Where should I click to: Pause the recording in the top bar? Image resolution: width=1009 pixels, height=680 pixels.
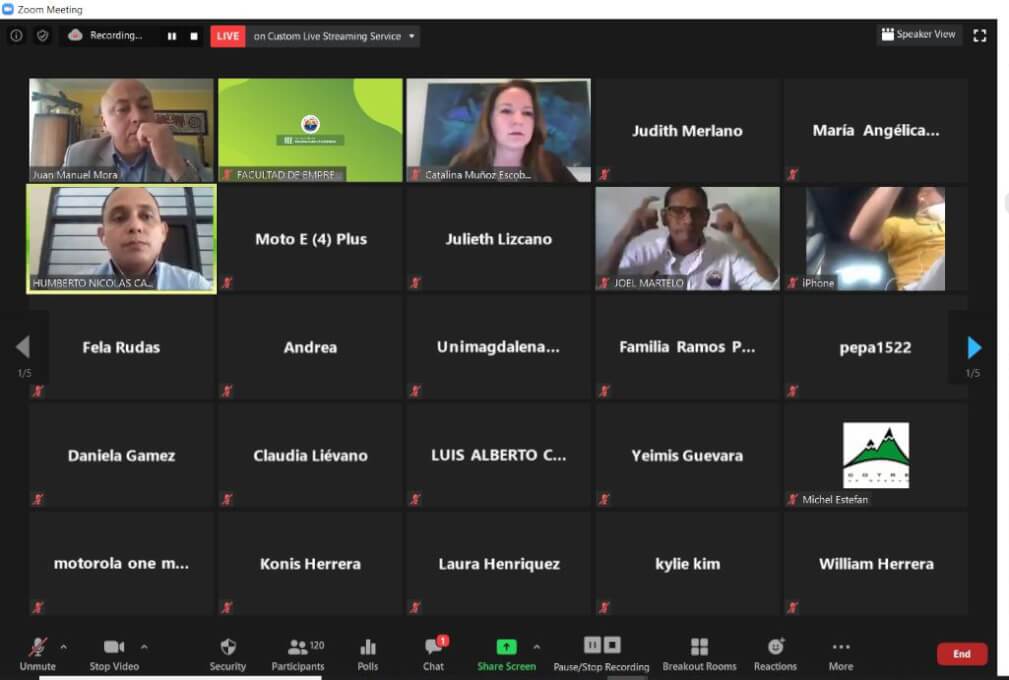[172, 36]
